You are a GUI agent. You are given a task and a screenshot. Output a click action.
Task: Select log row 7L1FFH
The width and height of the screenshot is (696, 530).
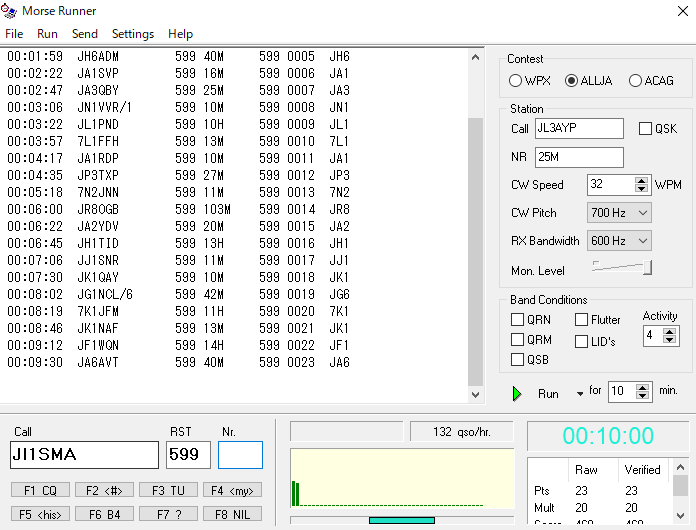pyautogui.click(x=178, y=142)
